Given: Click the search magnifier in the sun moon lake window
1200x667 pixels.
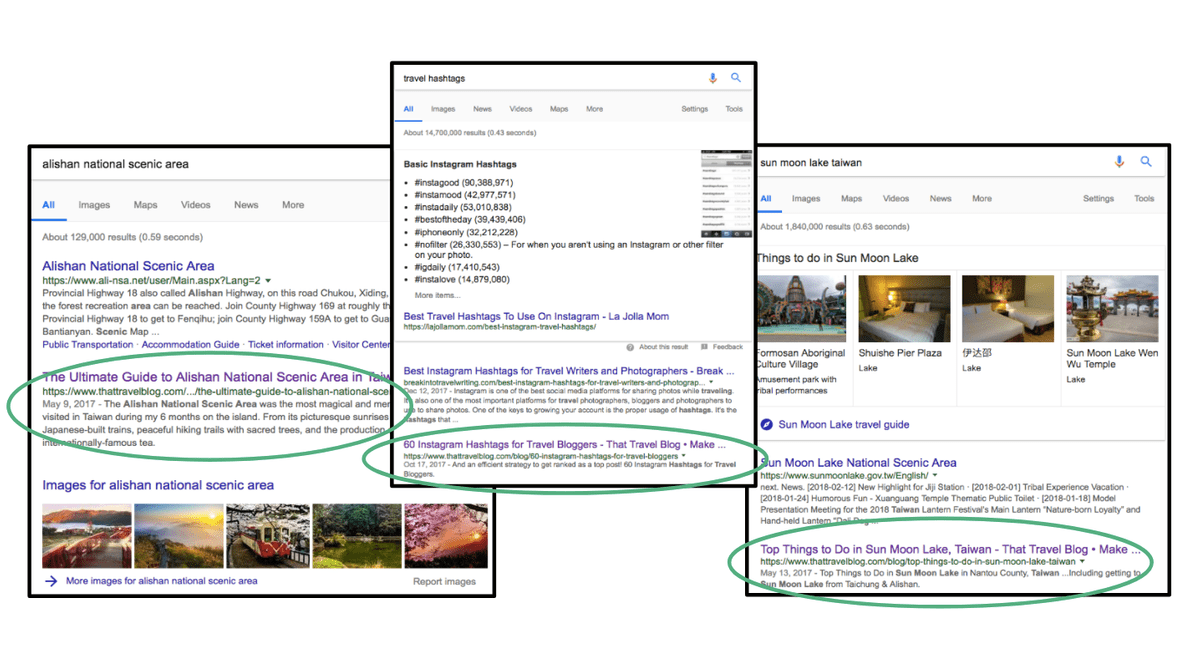Looking at the screenshot, I should coord(1146,162).
